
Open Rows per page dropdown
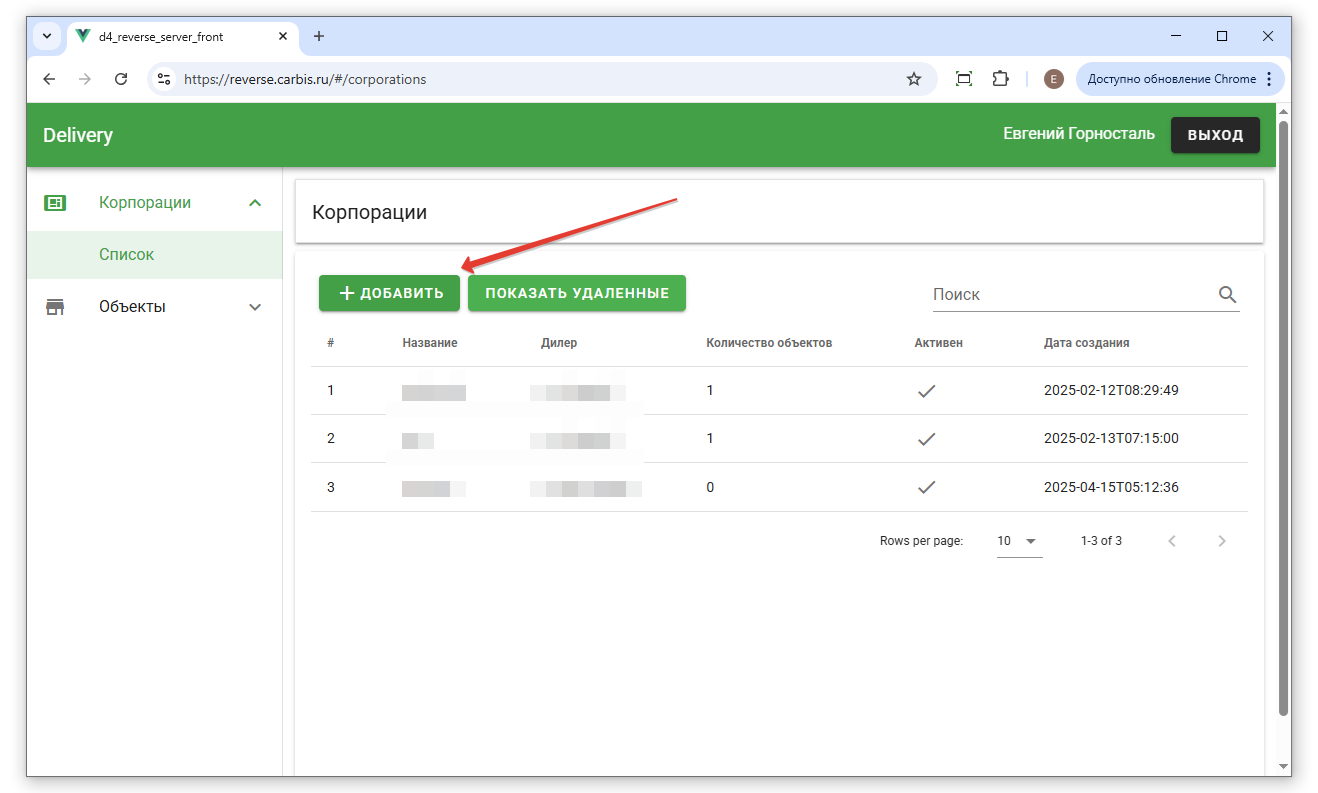click(1018, 541)
